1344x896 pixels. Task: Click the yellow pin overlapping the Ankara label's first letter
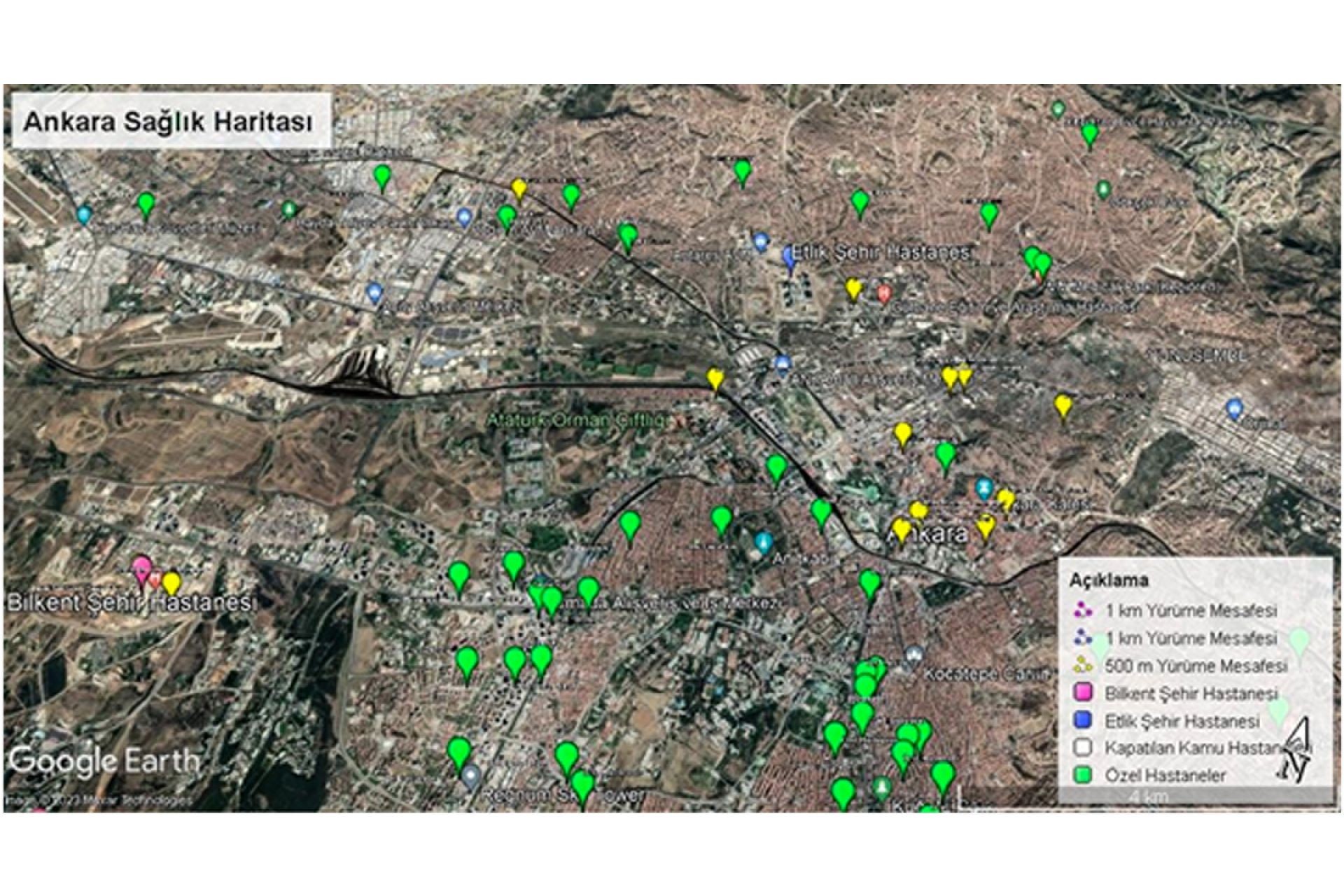(x=902, y=531)
